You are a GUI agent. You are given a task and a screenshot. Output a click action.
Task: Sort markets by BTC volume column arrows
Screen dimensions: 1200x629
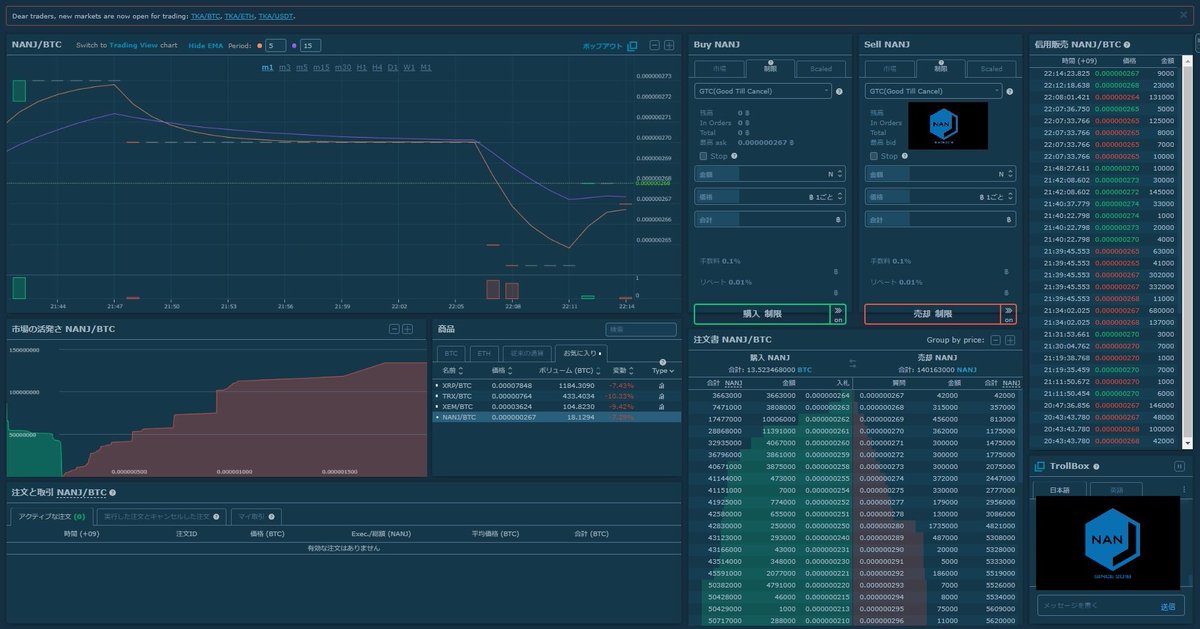pyautogui.click(x=599, y=371)
